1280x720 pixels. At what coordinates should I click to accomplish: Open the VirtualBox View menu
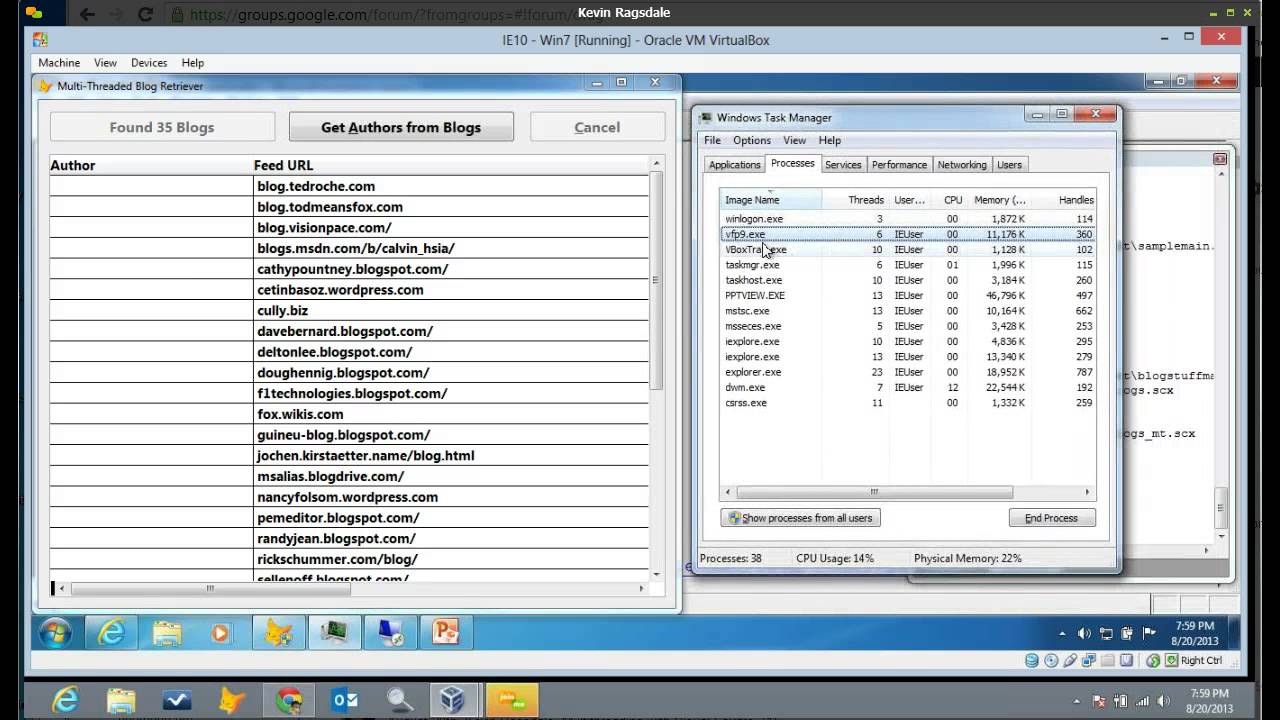105,63
